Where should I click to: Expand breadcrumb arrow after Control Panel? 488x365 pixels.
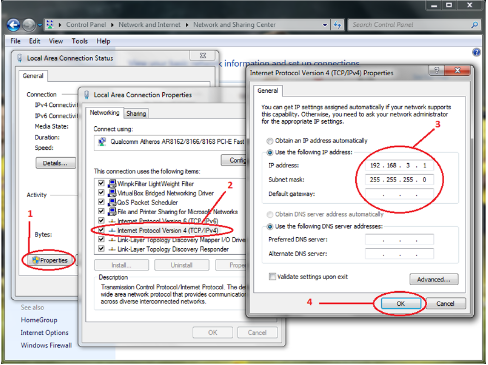point(112,25)
